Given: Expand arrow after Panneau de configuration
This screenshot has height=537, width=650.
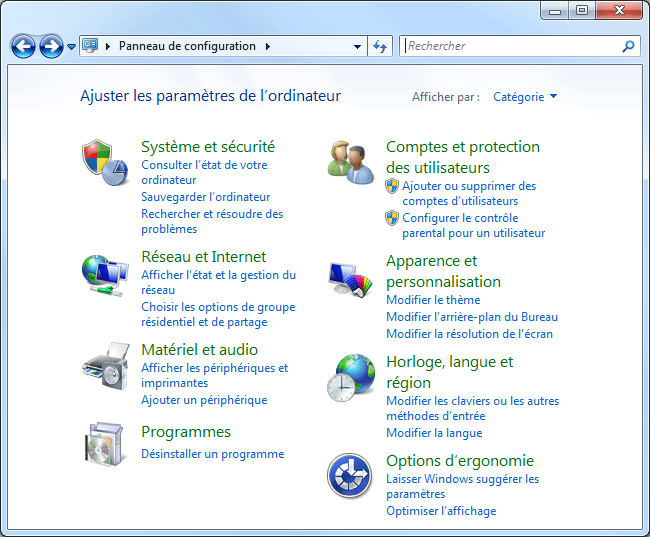Looking at the screenshot, I should (x=268, y=46).
